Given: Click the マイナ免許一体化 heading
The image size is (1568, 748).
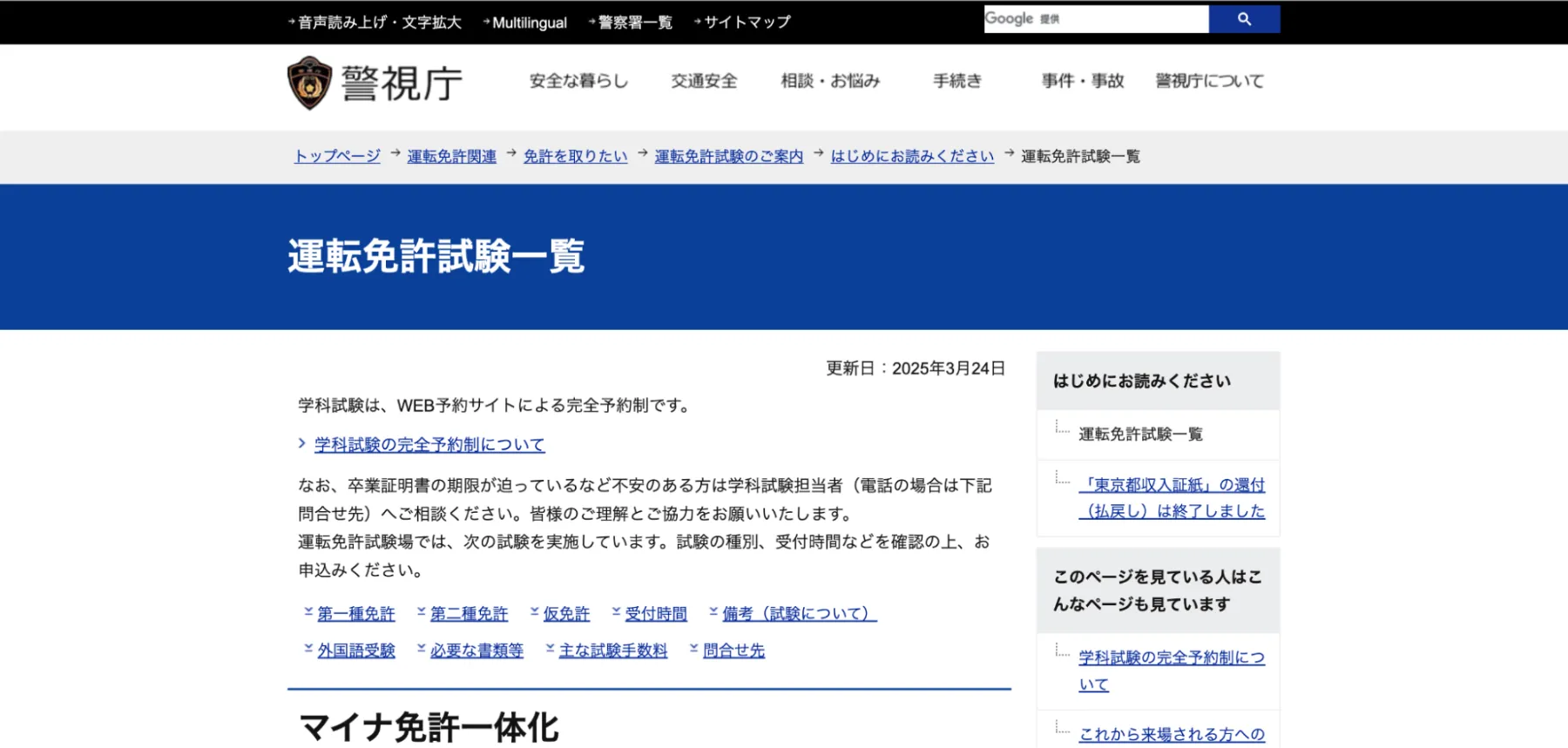Looking at the screenshot, I should coord(429,727).
